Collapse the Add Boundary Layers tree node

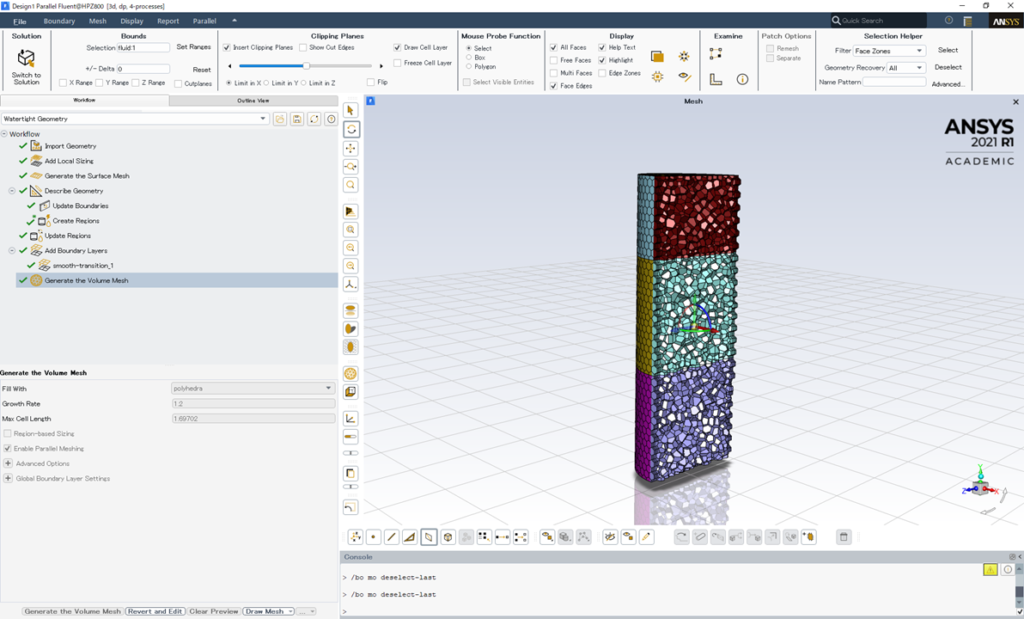pos(12,251)
